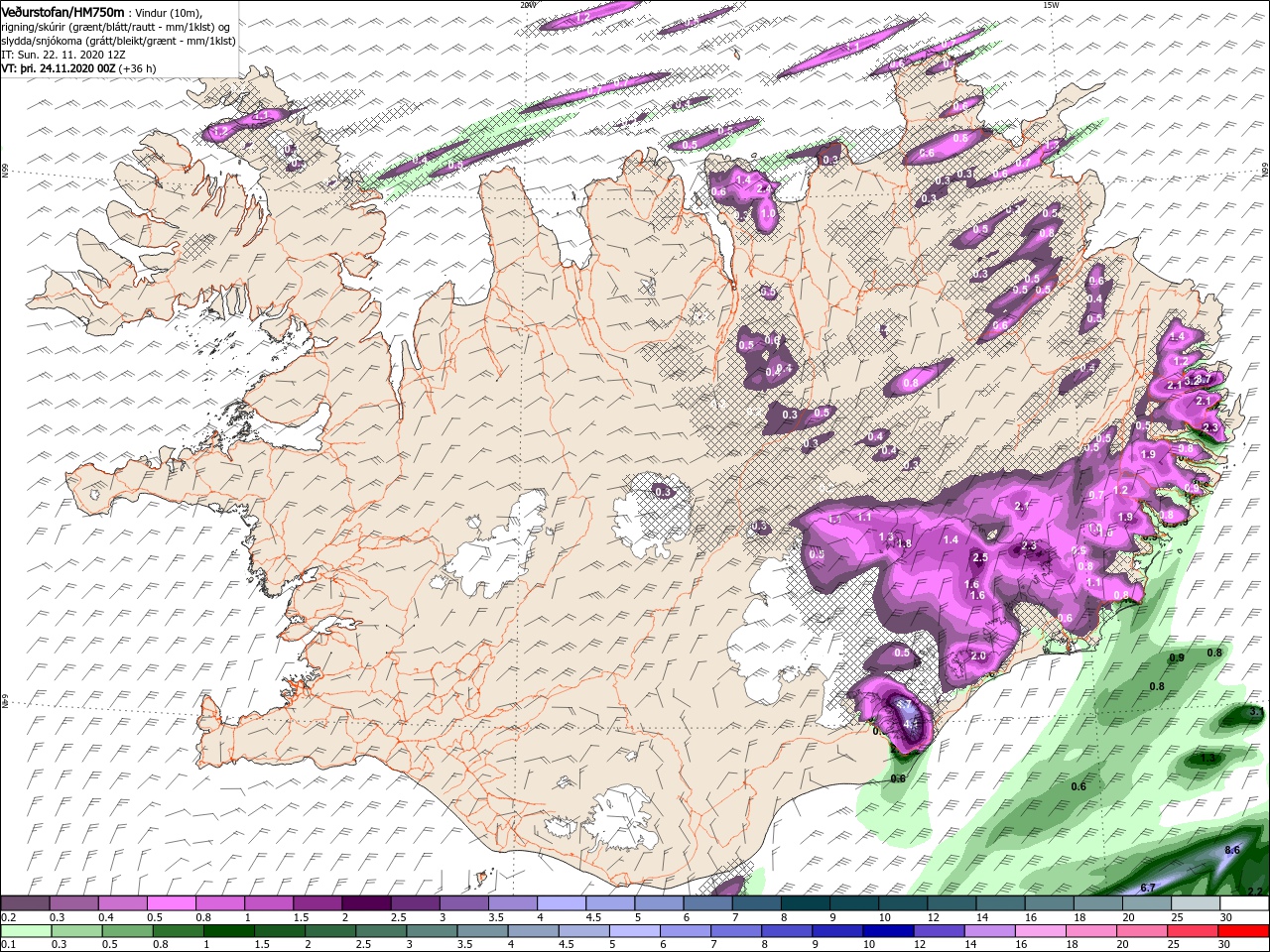Click the 'VT: þri. 24.11.2020 00Z' valid time
1270x952 pixels.
[59, 68]
